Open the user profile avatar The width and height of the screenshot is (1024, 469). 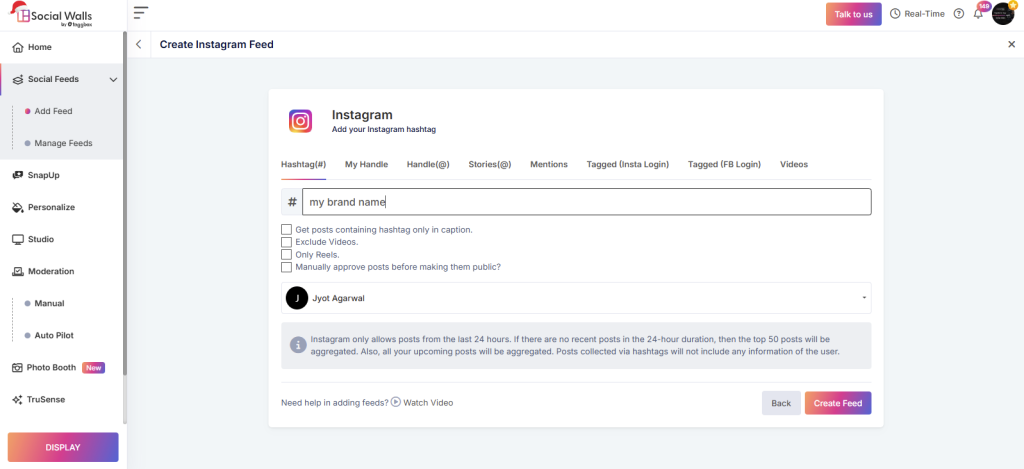pos(1002,14)
